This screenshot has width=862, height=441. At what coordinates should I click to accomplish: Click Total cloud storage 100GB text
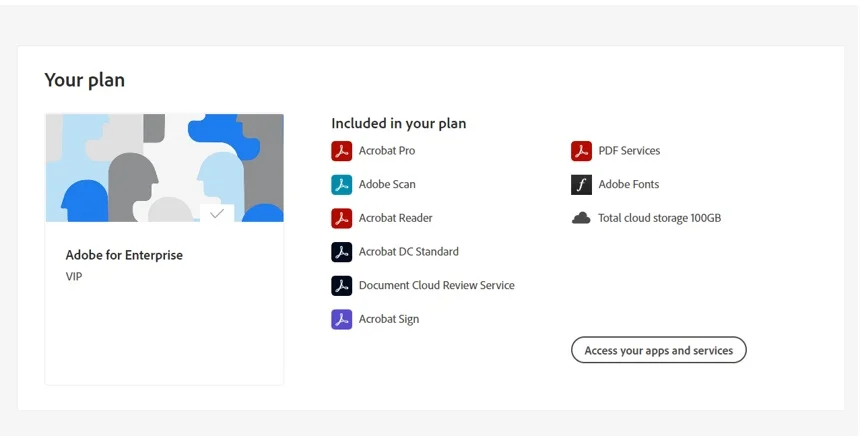pos(660,218)
